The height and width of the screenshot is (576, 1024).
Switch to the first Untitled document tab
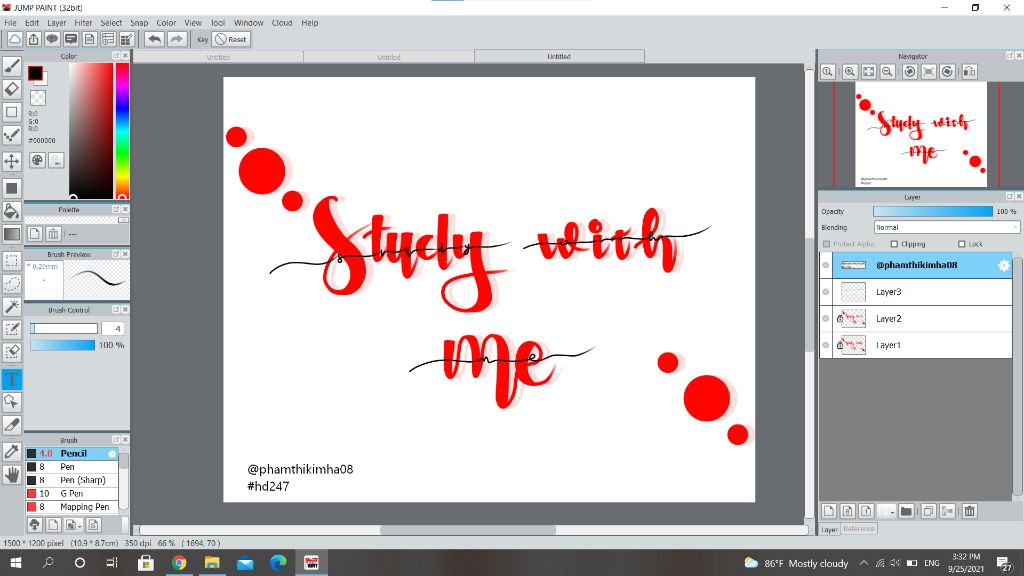[218, 57]
